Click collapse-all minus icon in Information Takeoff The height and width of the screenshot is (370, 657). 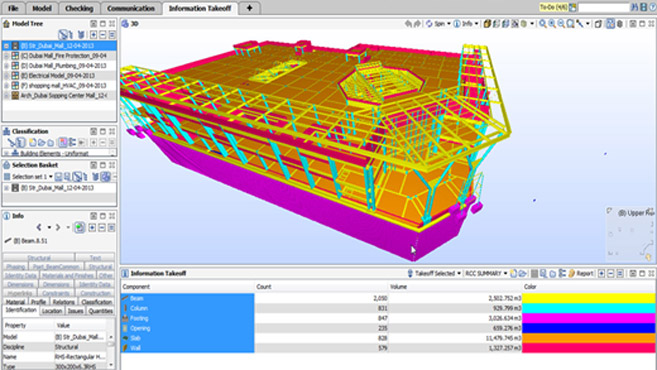pos(610,274)
